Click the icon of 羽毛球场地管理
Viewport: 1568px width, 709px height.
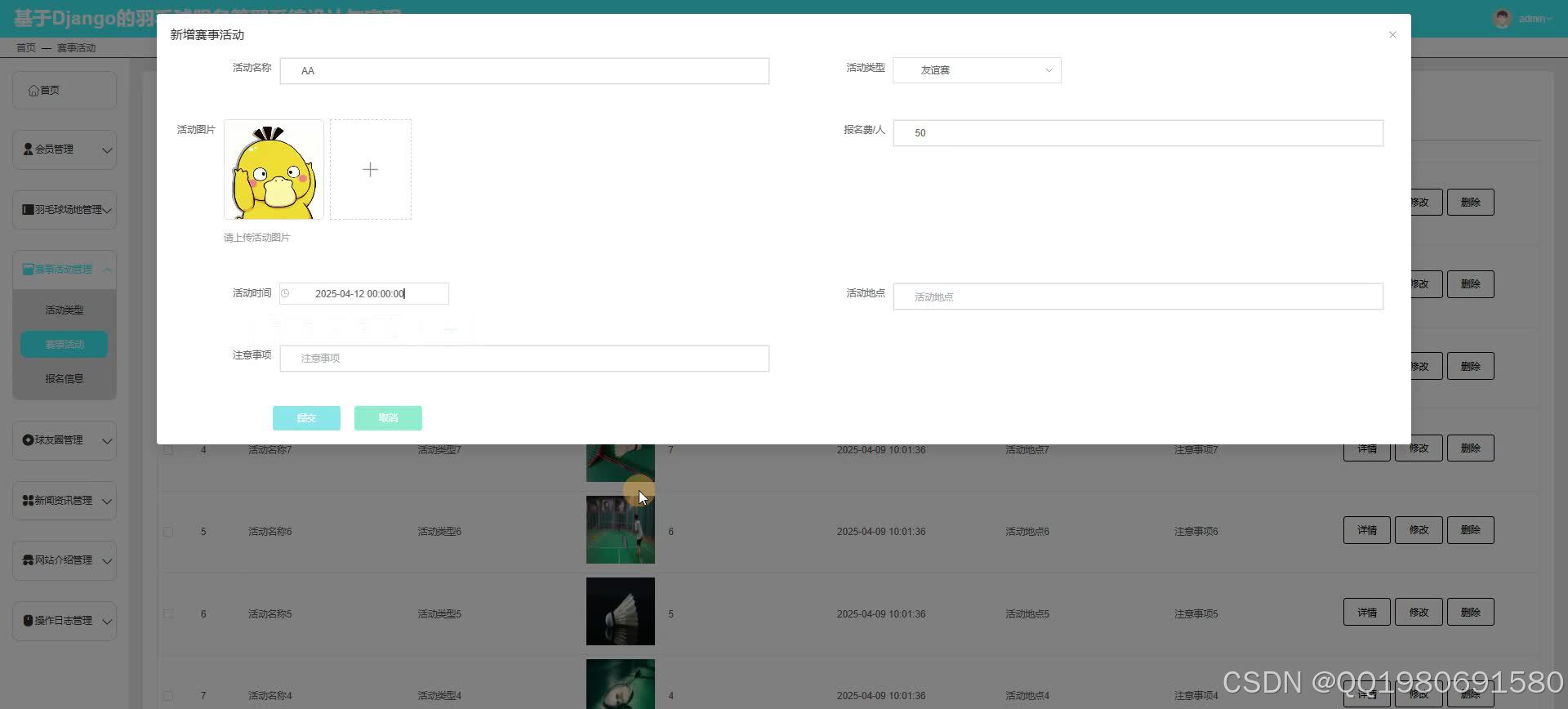pos(28,210)
